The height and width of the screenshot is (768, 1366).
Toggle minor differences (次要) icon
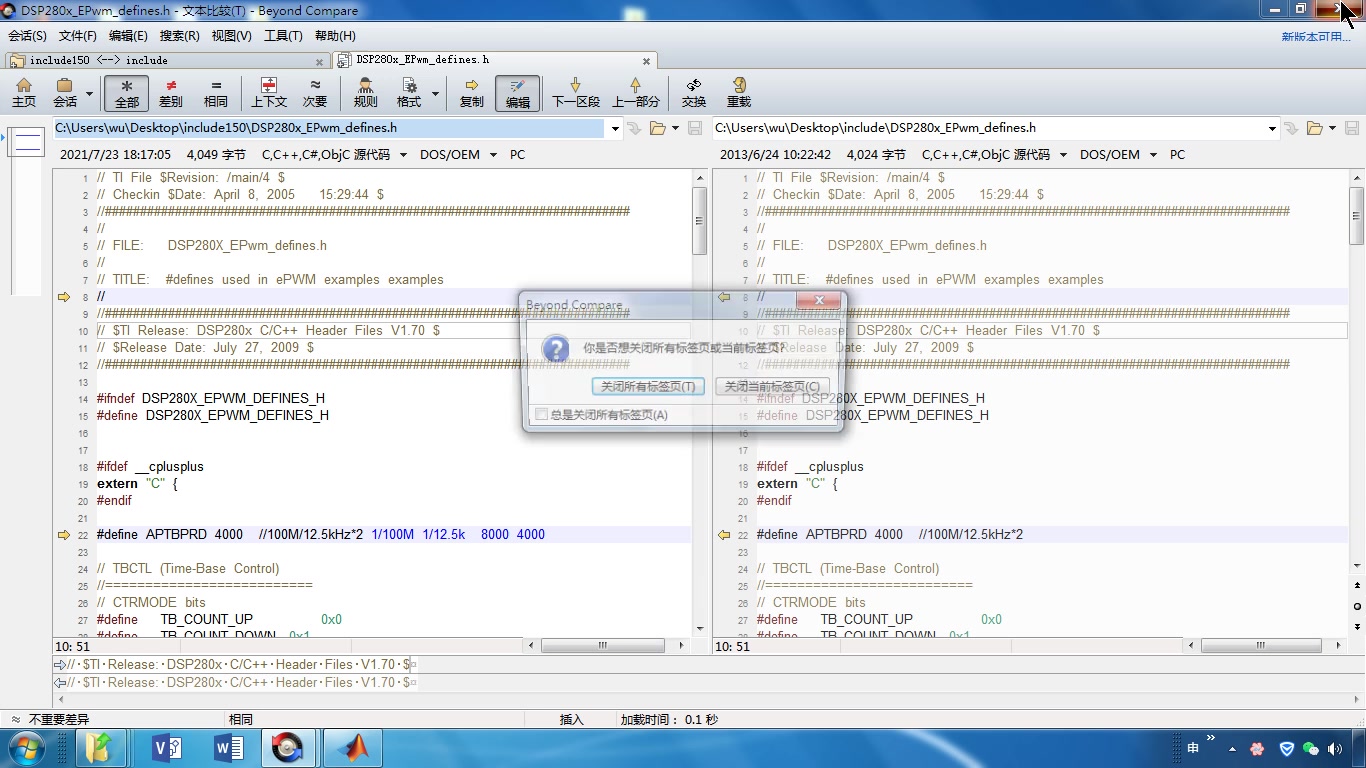315,93
